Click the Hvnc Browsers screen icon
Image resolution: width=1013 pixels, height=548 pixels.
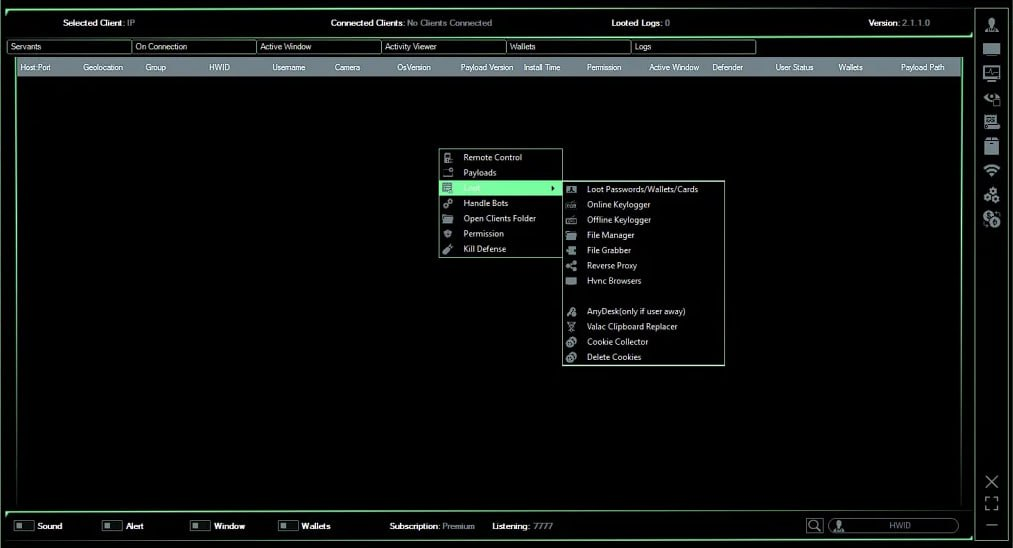pyautogui.click(x=571, y=281)
